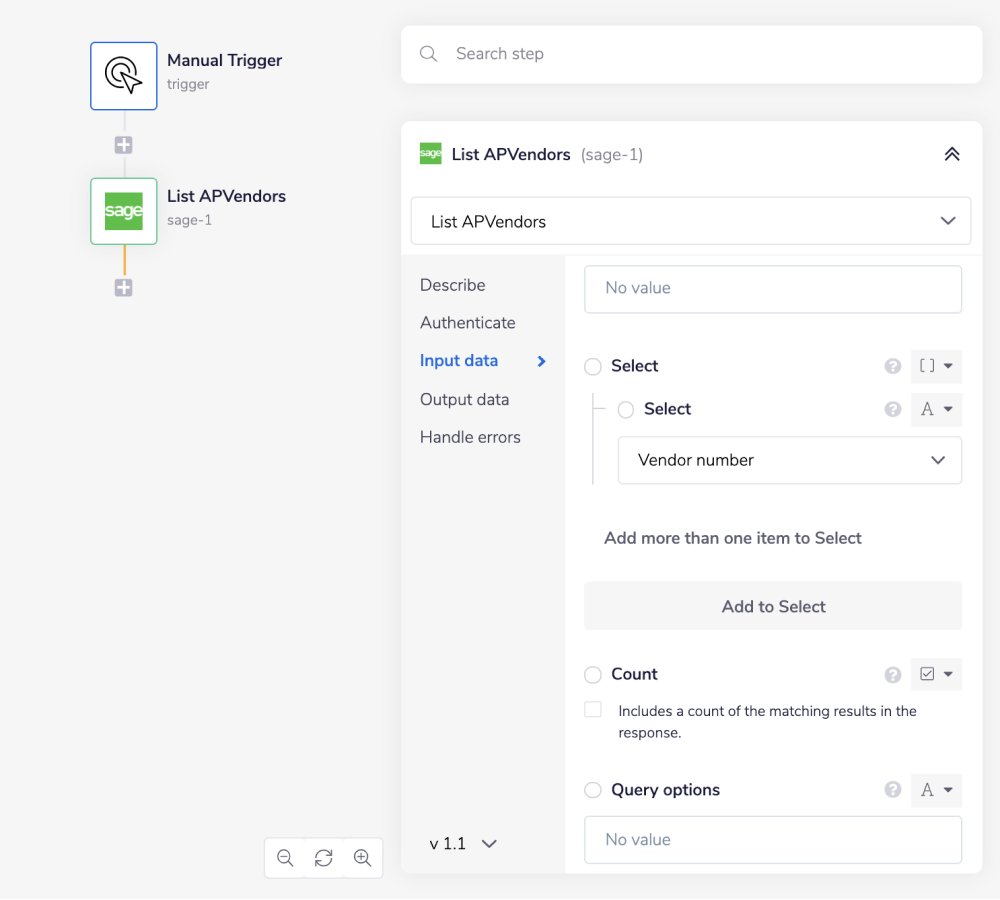The image size is (1000, 900).
Task: Zoom in the workflow canvas
Action: [x=362, y=858]
